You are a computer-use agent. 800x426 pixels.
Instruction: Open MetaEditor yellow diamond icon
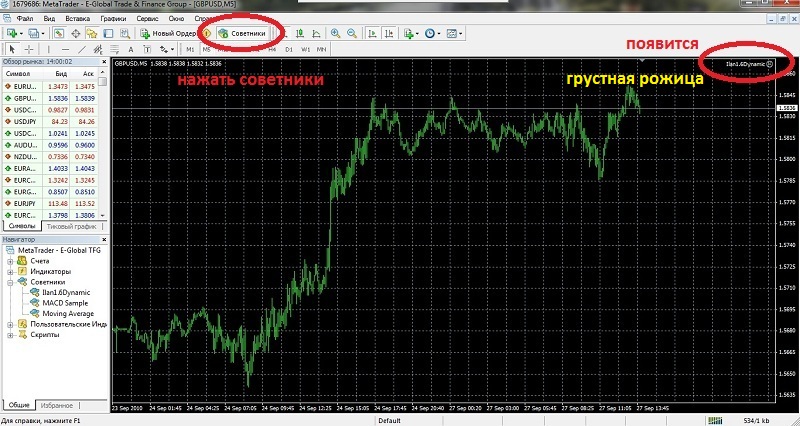(x=207, y=33)
